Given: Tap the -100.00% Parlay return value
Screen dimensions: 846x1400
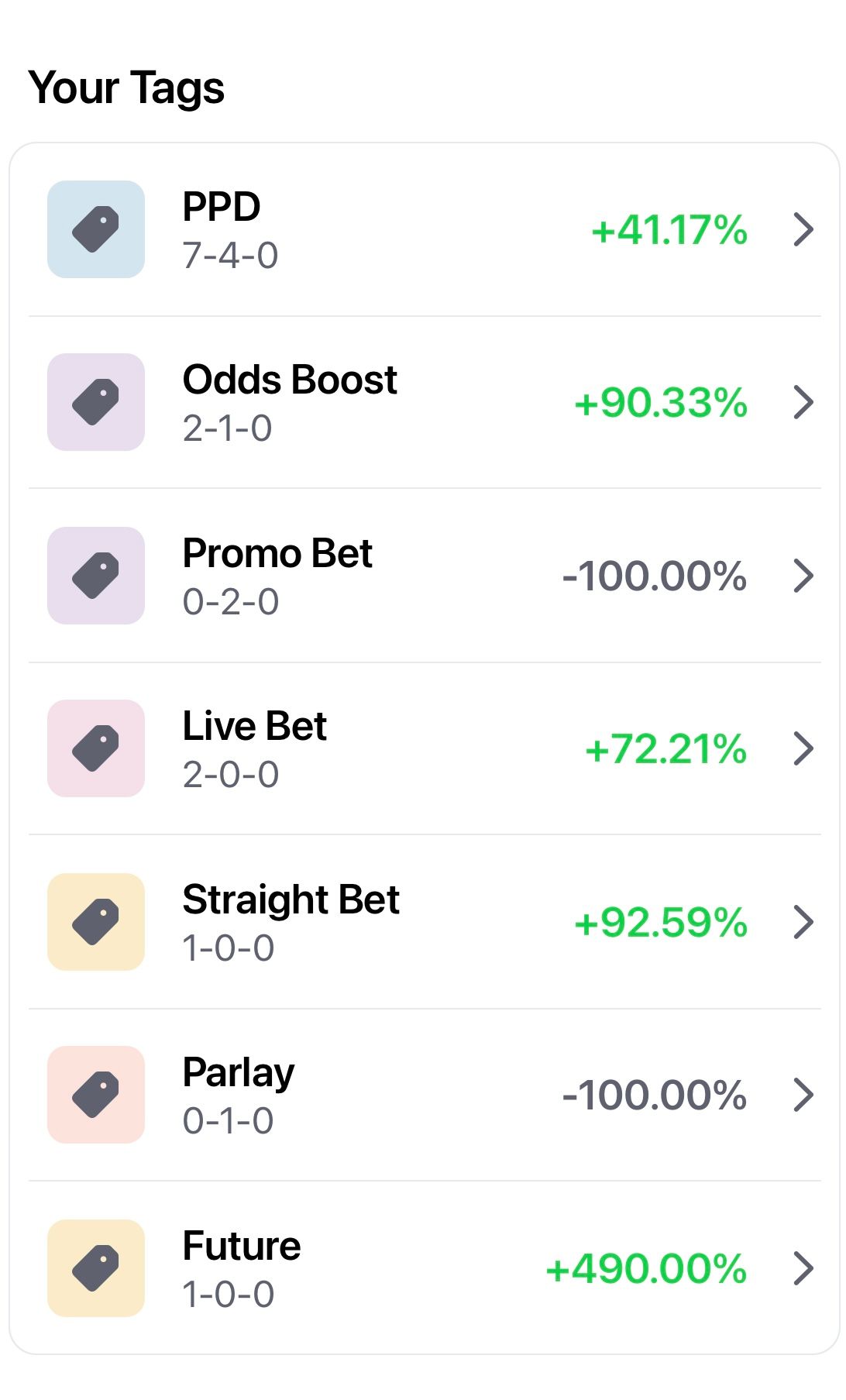Looking at the screenshot, I should (x=655, y=1096).
